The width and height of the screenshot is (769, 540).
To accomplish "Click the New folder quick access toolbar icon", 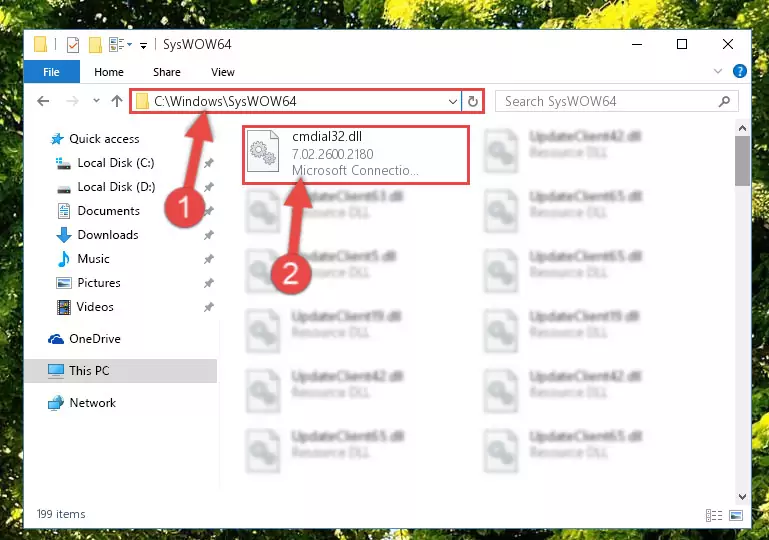I will point(95,45).
